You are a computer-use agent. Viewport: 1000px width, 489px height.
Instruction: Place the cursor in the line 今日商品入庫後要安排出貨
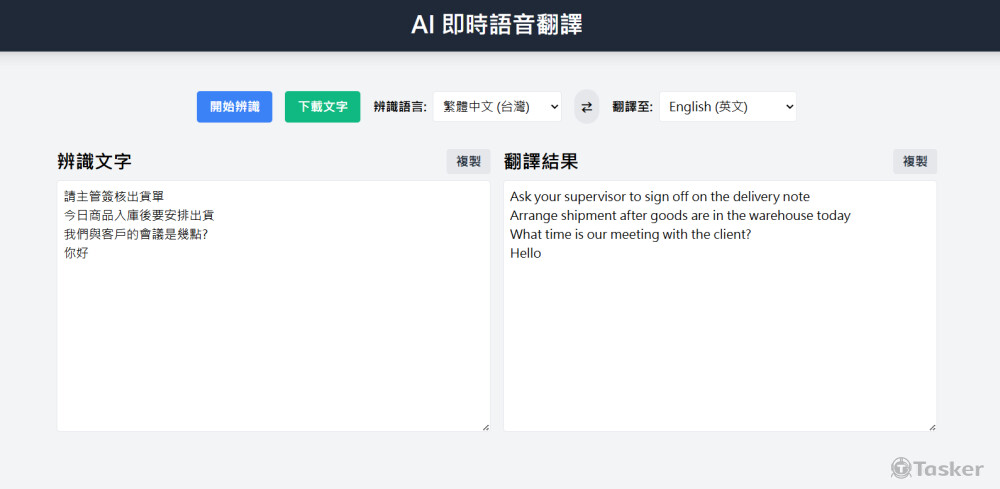[139, 215]
